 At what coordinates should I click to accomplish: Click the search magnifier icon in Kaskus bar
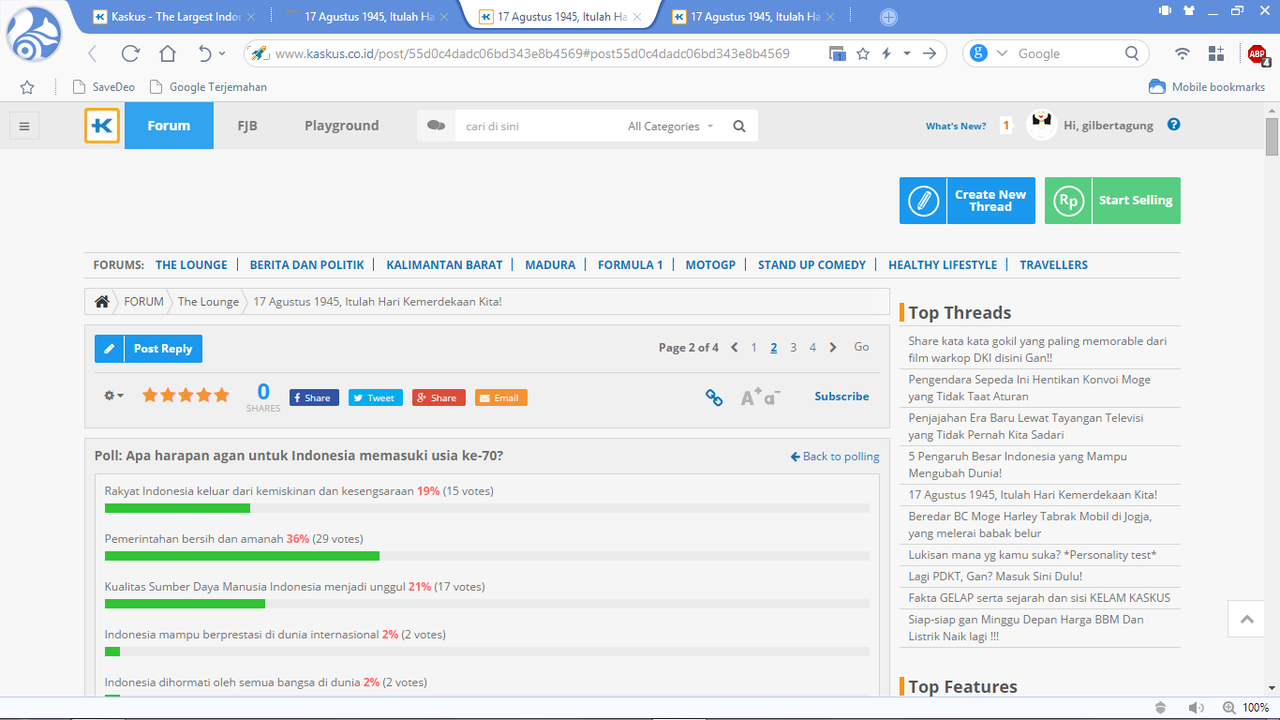[x=739, y=126]
